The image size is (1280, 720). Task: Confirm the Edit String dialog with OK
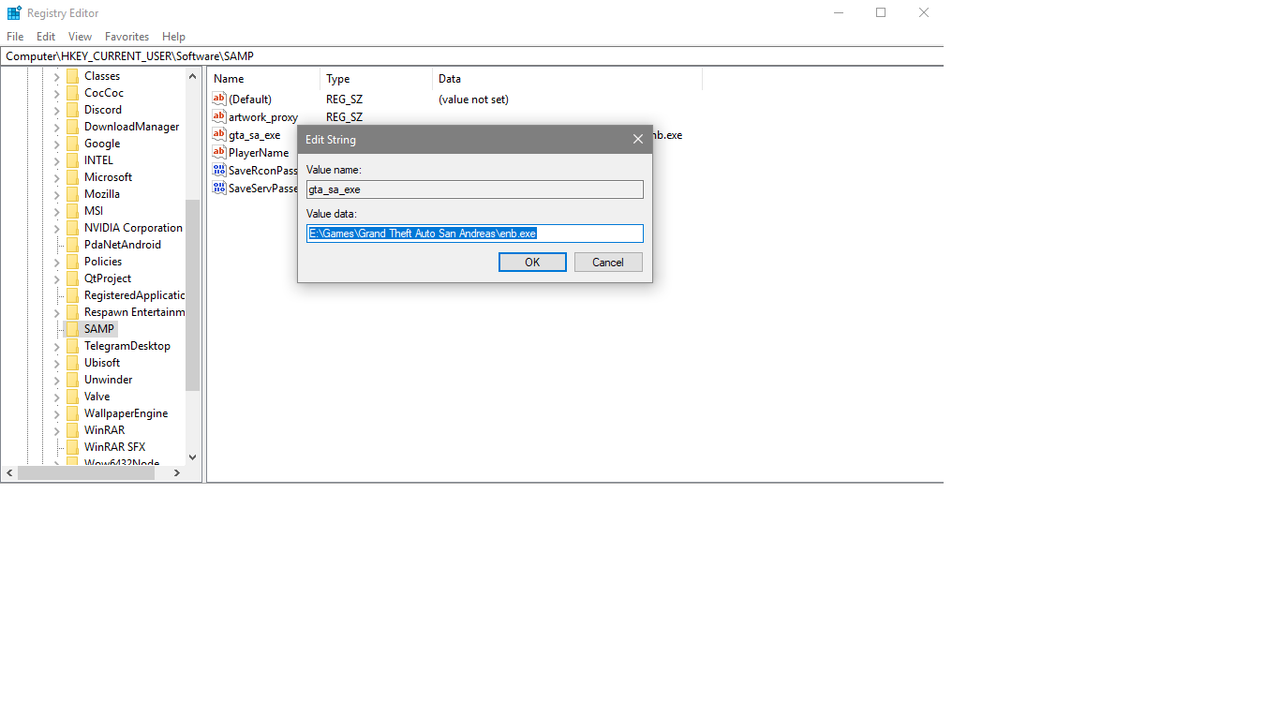[x=532, y=262]
